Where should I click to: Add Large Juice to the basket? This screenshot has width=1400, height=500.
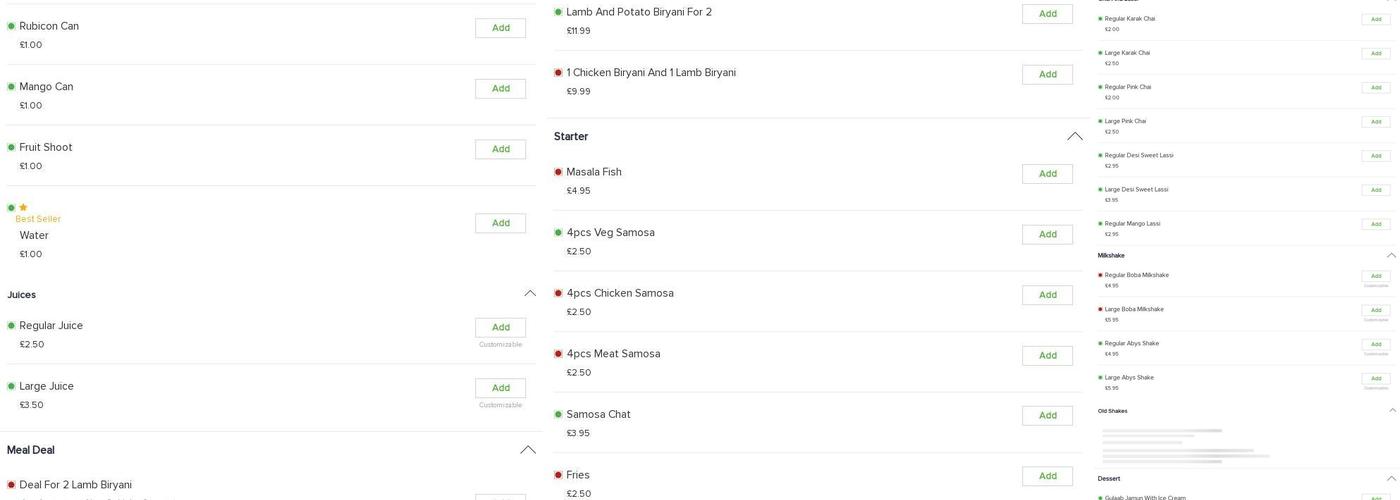[x=500, y=388]
